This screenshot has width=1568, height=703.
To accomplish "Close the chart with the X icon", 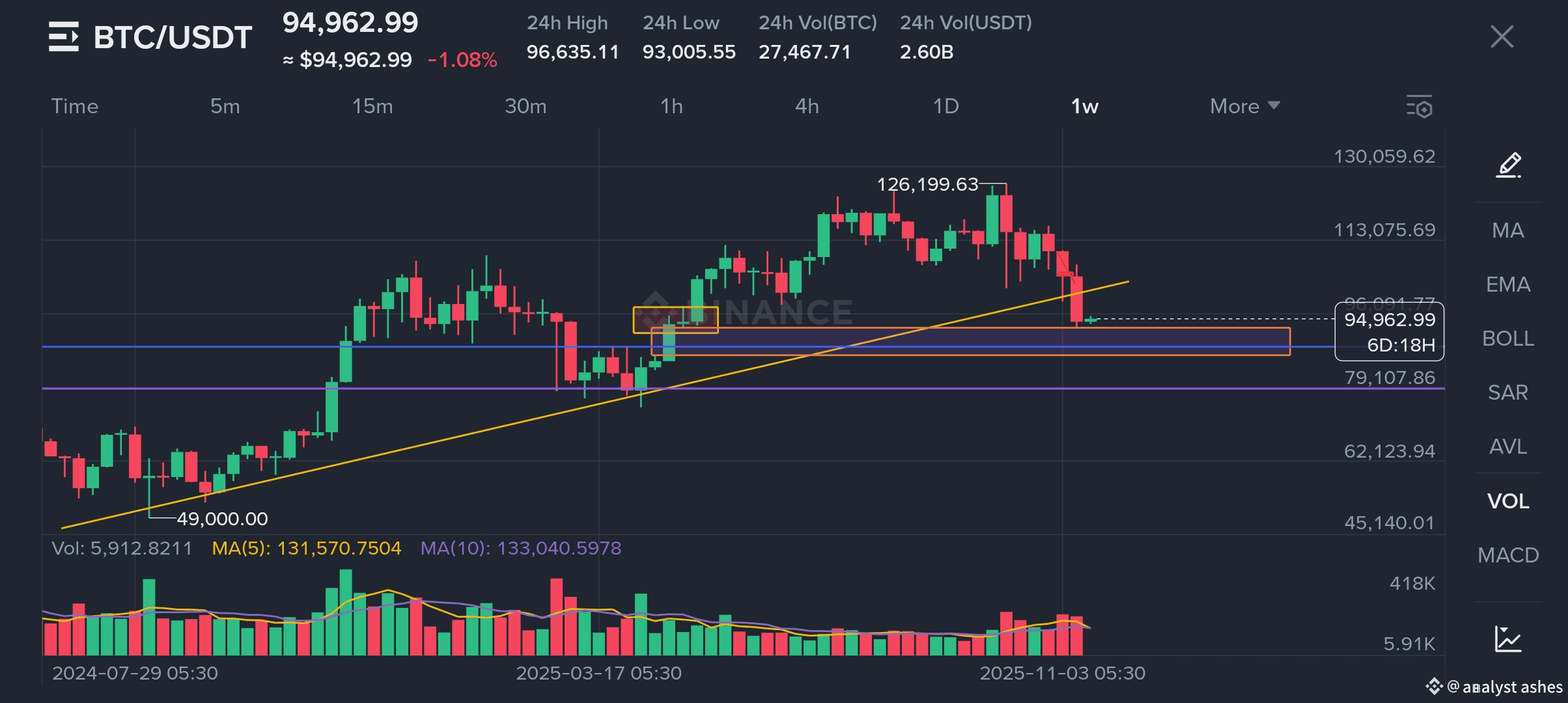I will coord(1502,36).
